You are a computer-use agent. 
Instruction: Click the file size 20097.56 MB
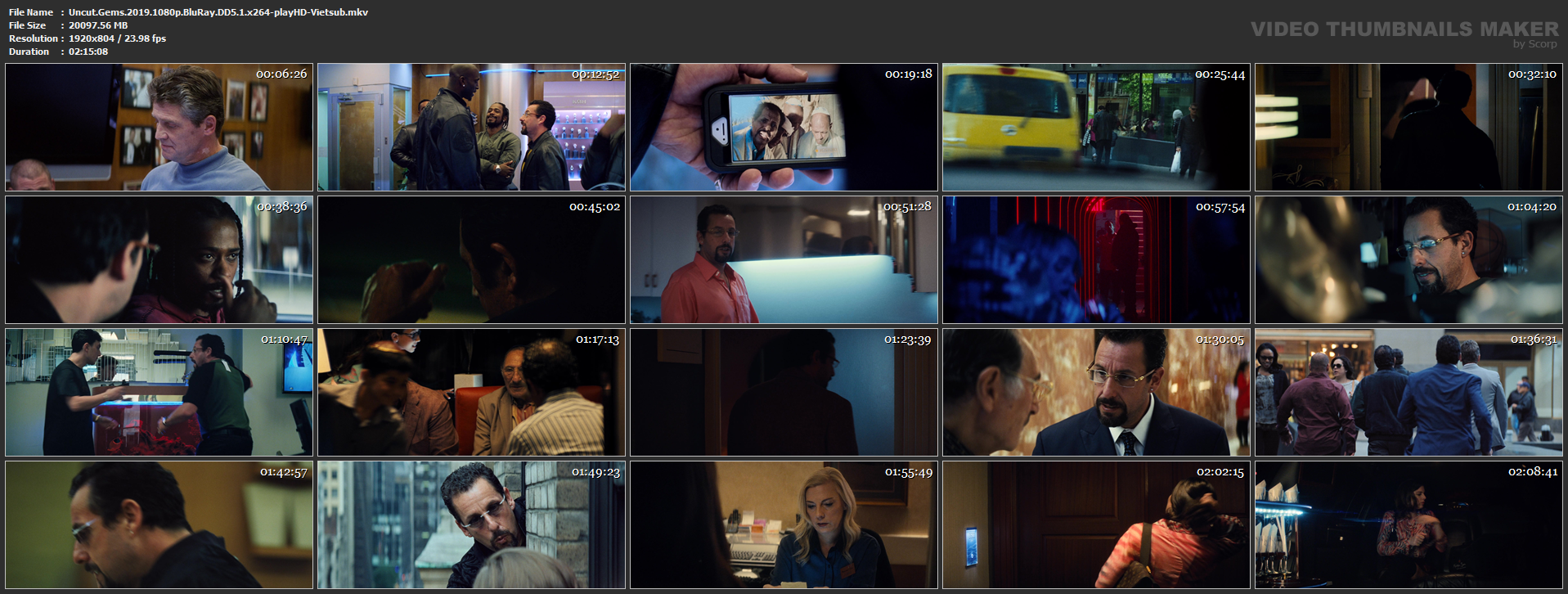[98, 25]
